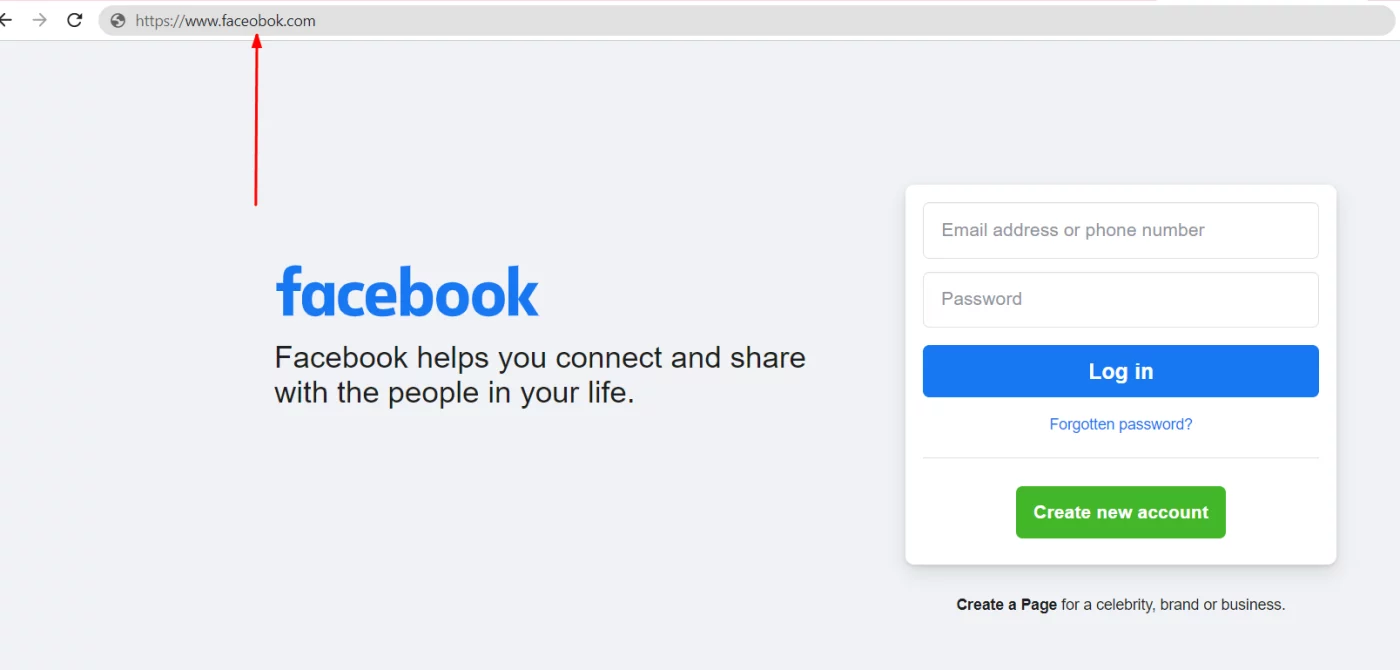Open the Forgotten password? link
Viewport: 1400px width, 670px height.
click(x=1120, y=424)
